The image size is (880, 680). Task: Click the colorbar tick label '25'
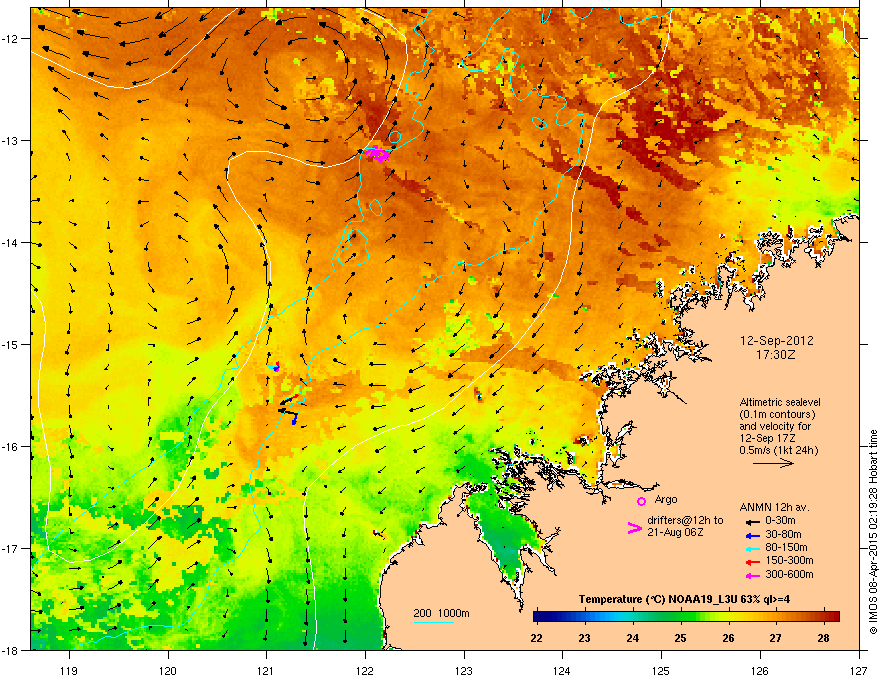680,638
